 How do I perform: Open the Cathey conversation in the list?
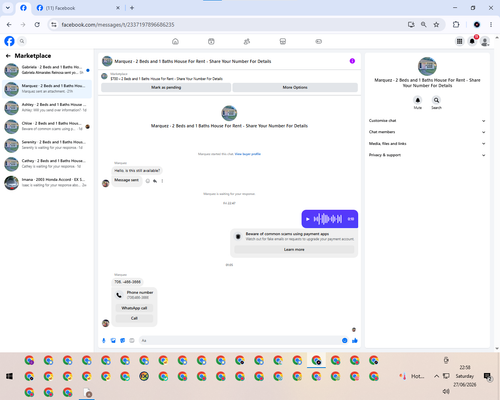tap(47, 164)
